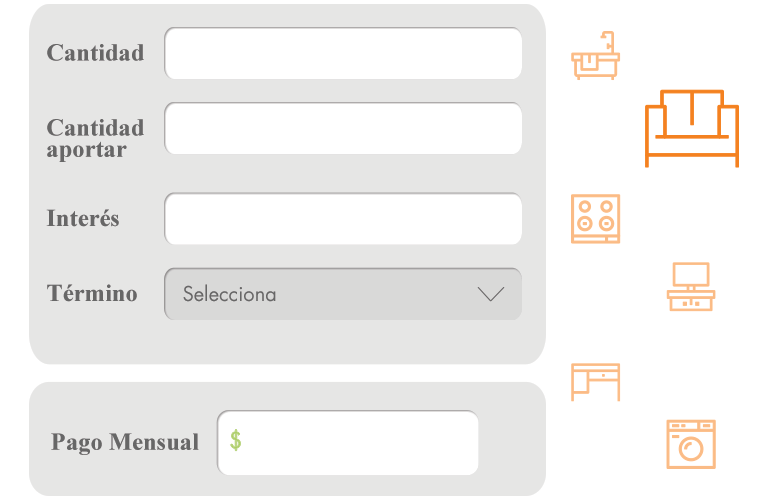The height and width of the screenshot is (500, 770).
Task: Click the desk with drawers icon
Action: [595, 381]
